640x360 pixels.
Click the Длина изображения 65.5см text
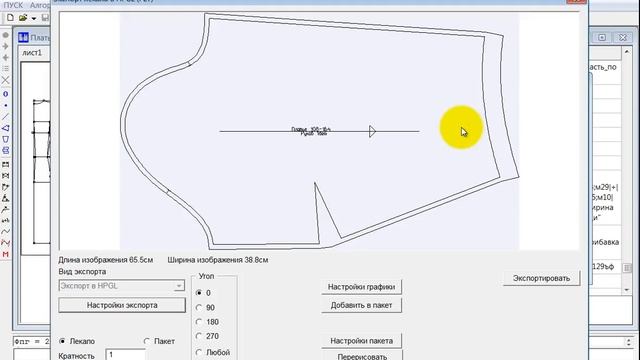pos(106,260)
